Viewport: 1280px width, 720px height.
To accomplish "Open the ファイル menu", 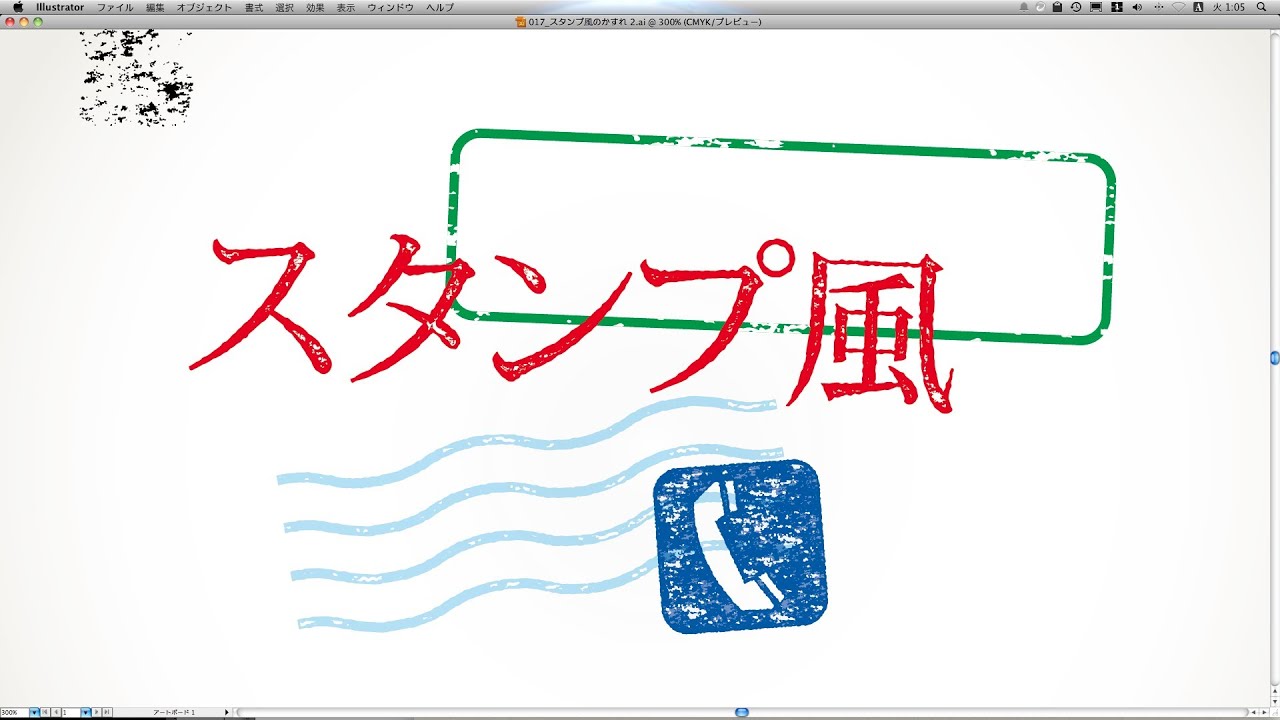I will (x=115, y=7).
